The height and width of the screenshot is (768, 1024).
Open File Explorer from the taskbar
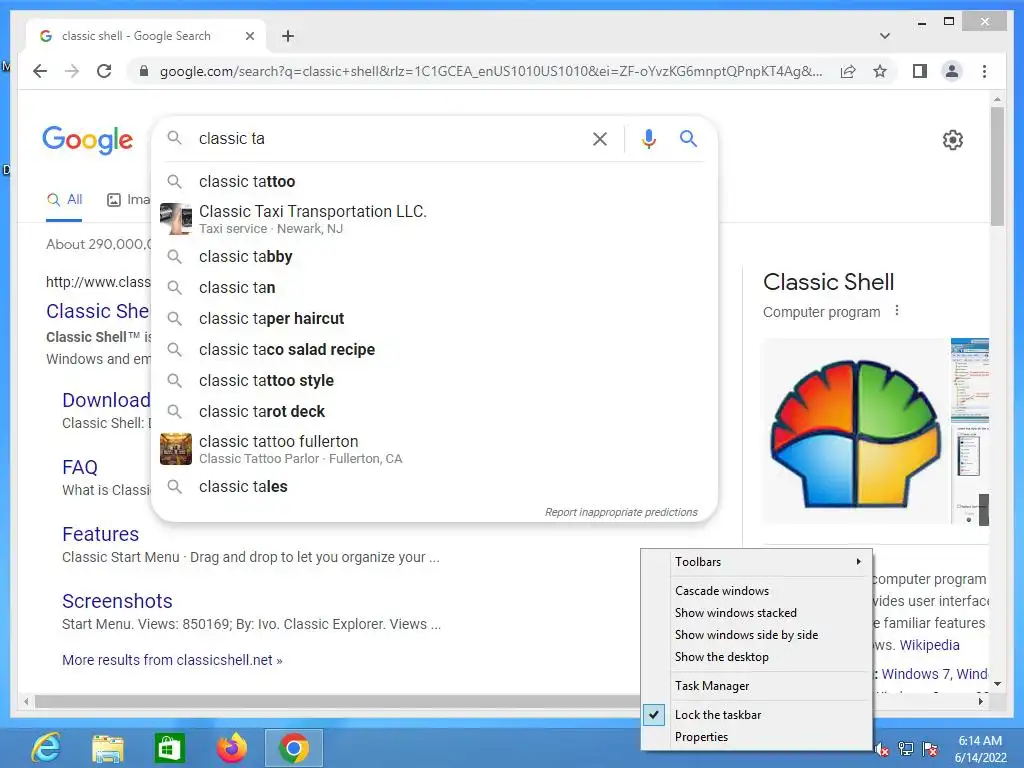click(108, 748)
